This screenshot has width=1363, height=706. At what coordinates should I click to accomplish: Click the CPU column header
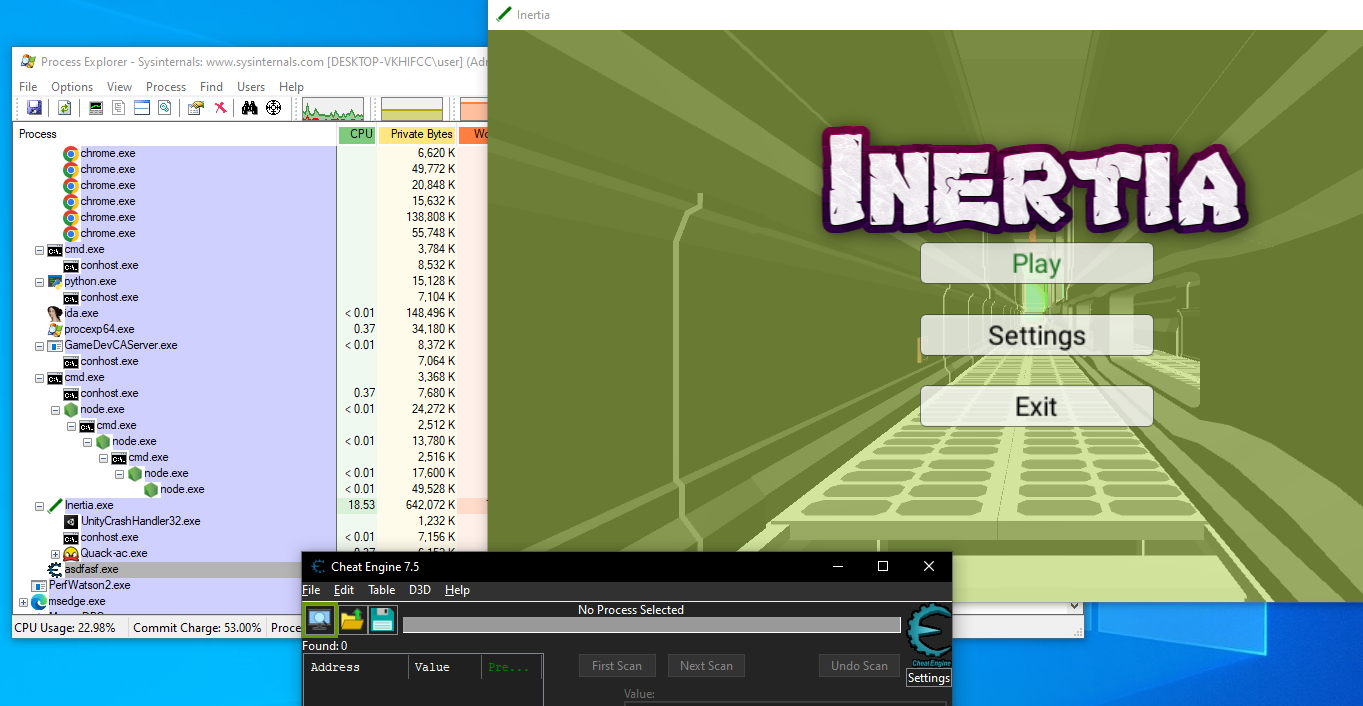[x=360, y=134]
